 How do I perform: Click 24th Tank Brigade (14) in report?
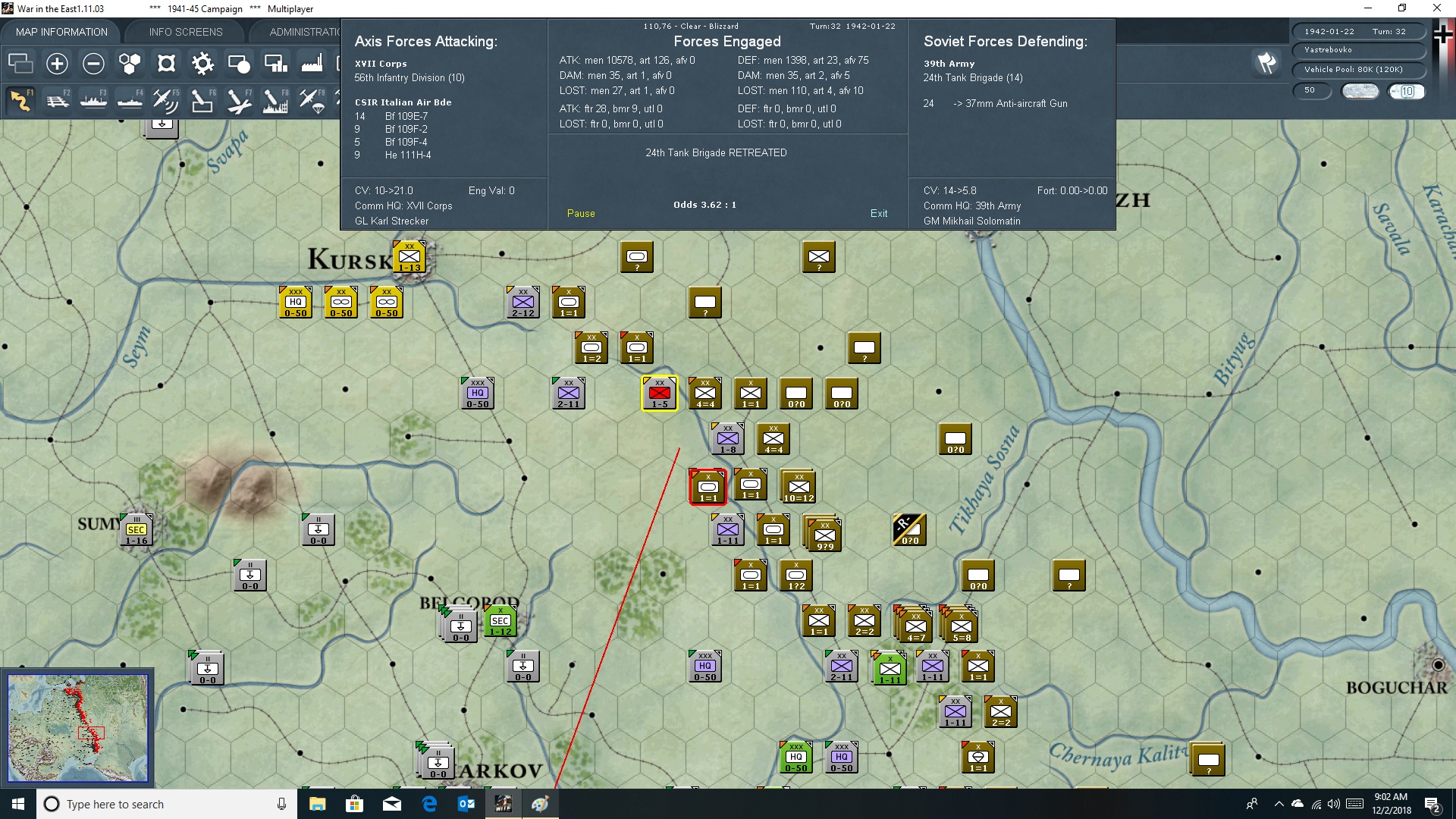pos(973,78)
